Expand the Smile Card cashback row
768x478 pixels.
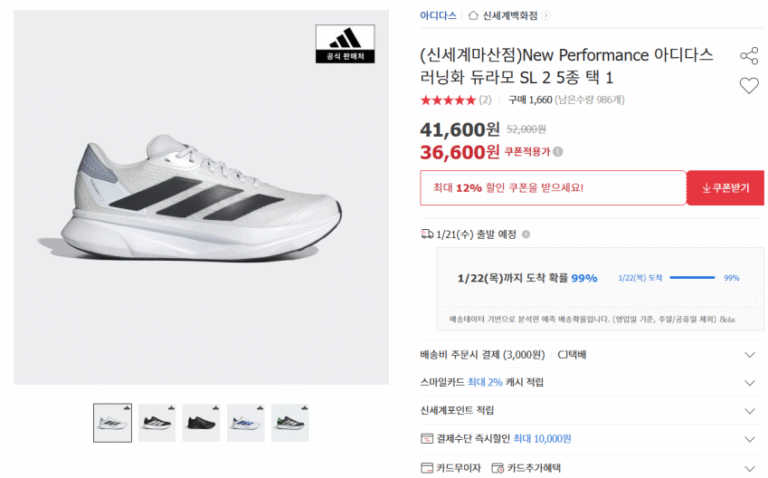click(750, 382)
